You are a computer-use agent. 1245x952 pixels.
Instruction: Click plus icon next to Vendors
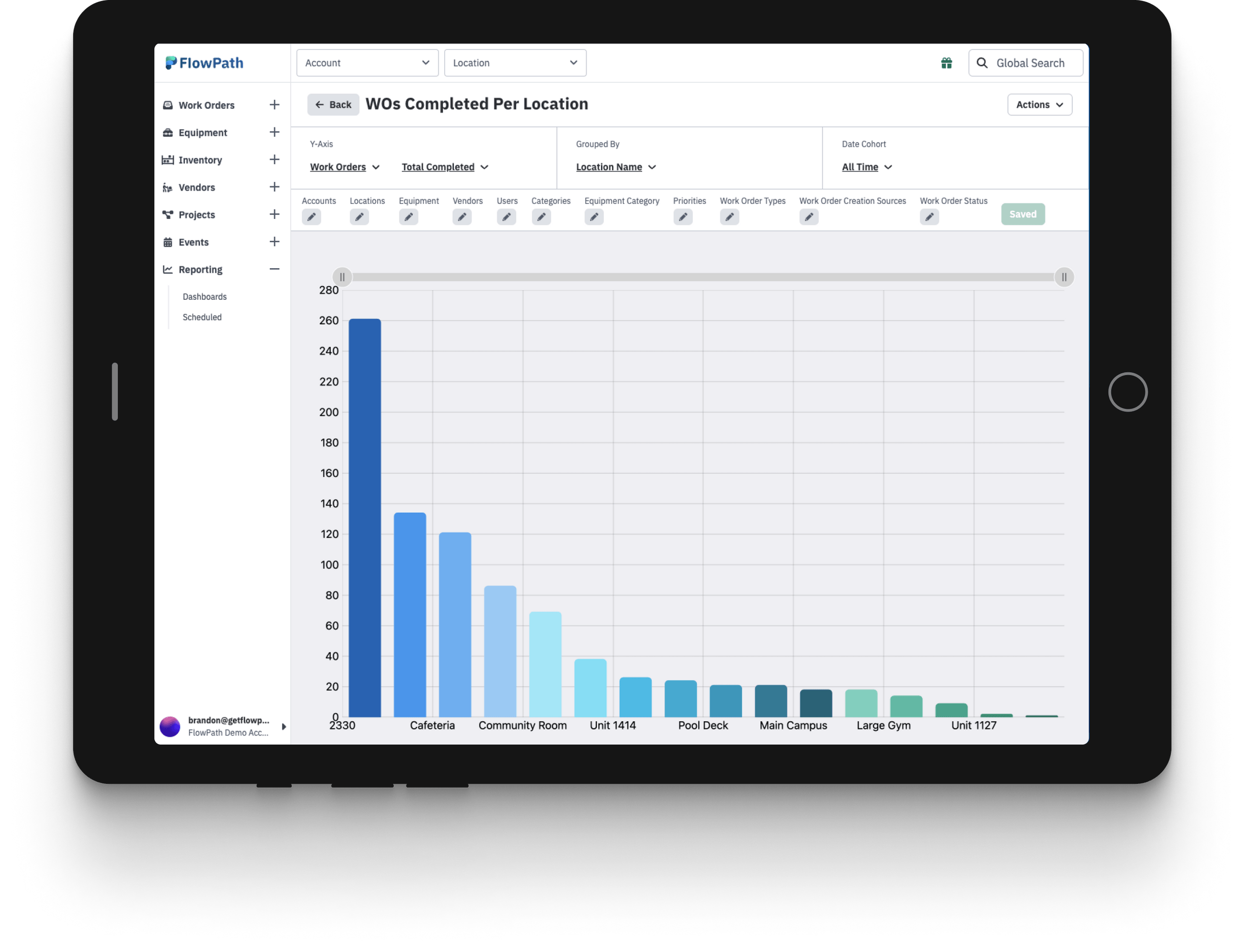[x=274, y=187]
